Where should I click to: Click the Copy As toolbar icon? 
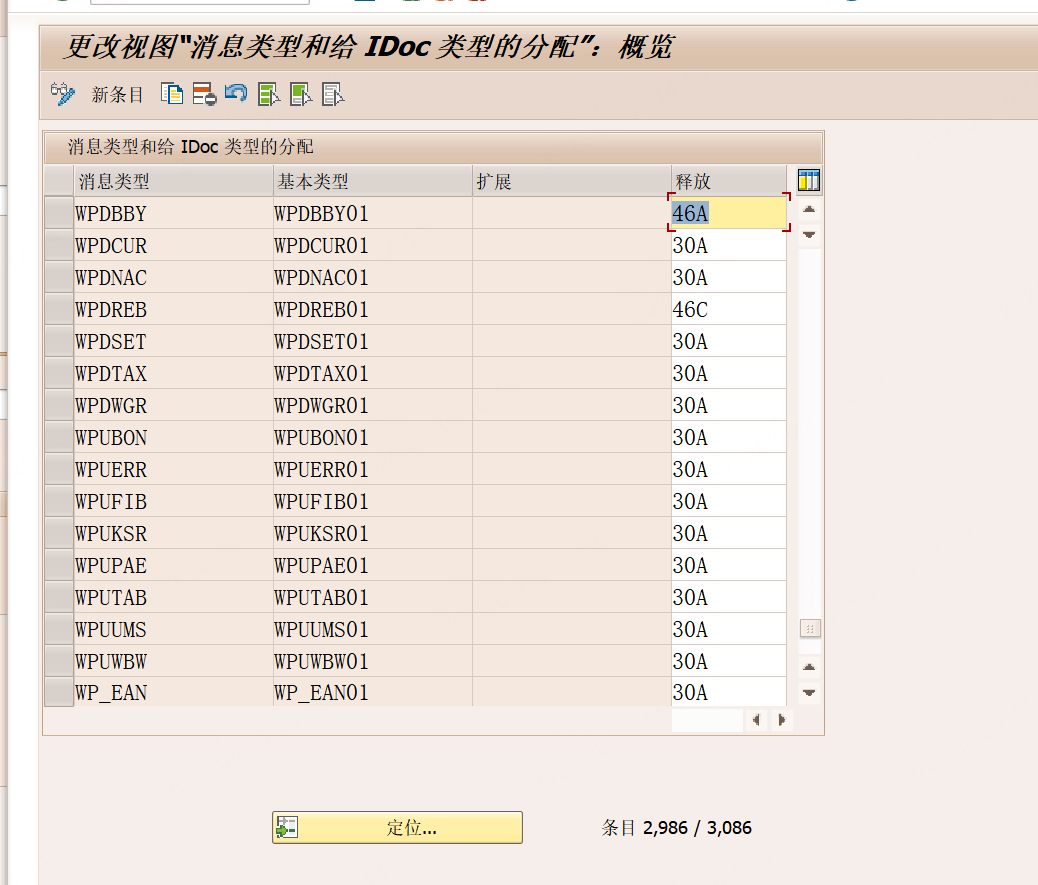(172, 95)
